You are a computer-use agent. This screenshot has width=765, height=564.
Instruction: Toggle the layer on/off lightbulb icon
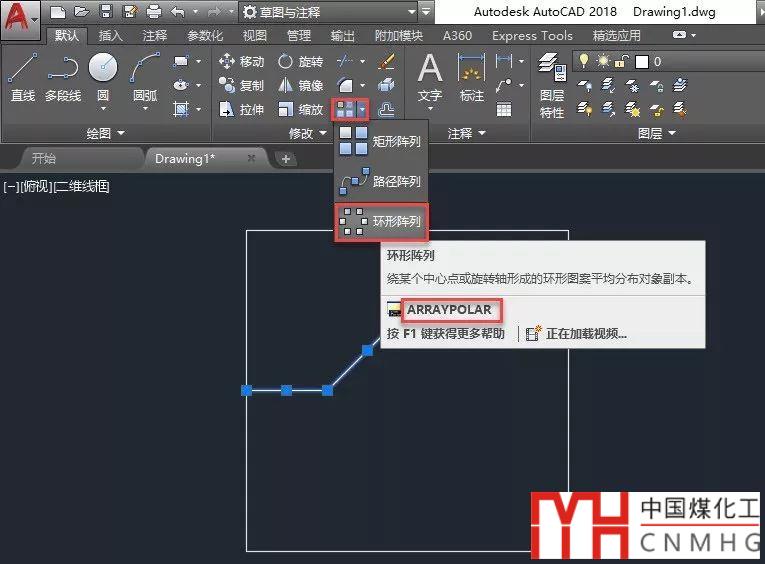pyautogui.click(x=585, y=62)
